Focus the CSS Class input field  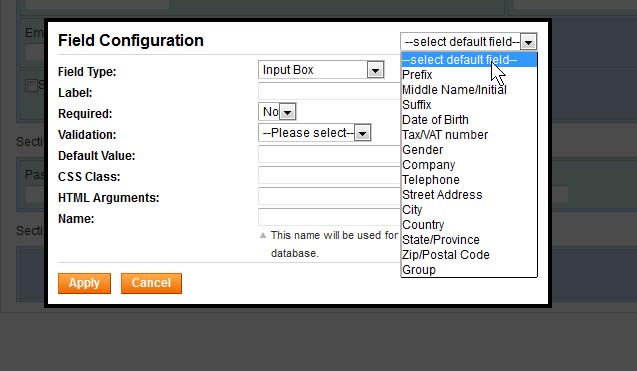click(329, 176)
